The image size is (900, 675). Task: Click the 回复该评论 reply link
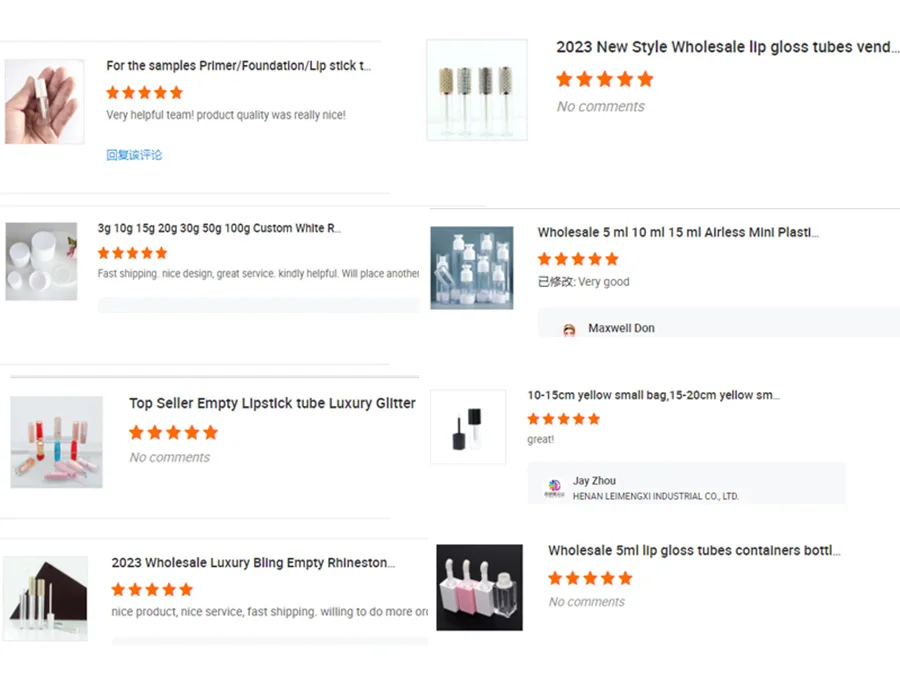pyautogui.click(x=134, y=155)
